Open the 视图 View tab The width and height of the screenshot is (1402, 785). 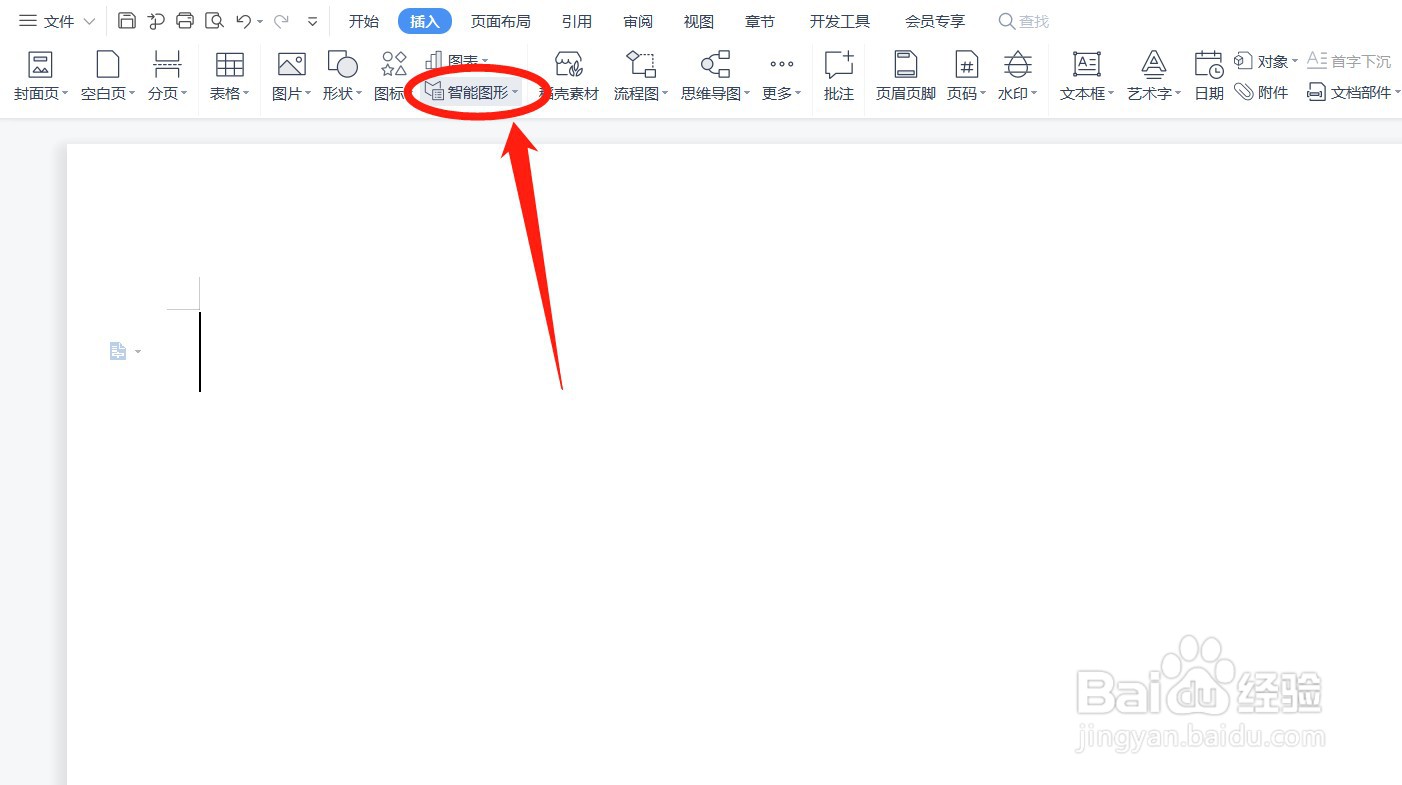699,21
